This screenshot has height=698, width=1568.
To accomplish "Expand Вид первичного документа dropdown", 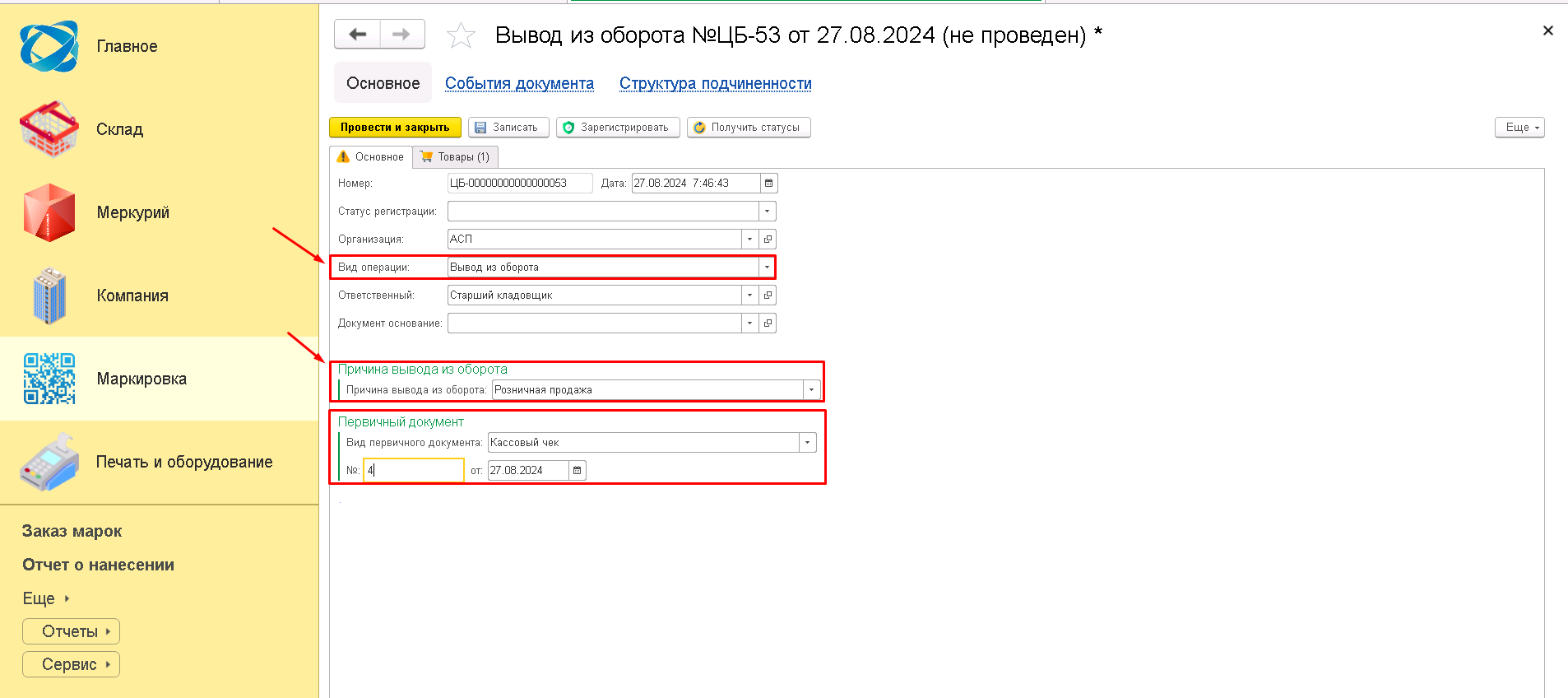I will pyautogui.click(x=807, y=443).
